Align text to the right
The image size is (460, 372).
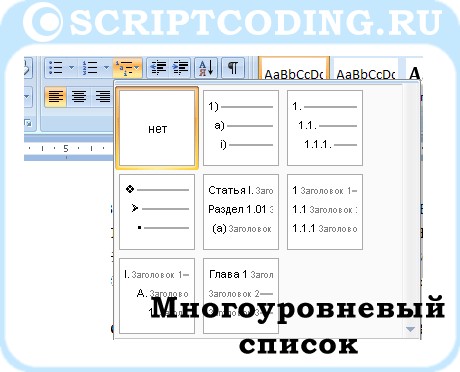pyautogui.click(x=102, y=97)
